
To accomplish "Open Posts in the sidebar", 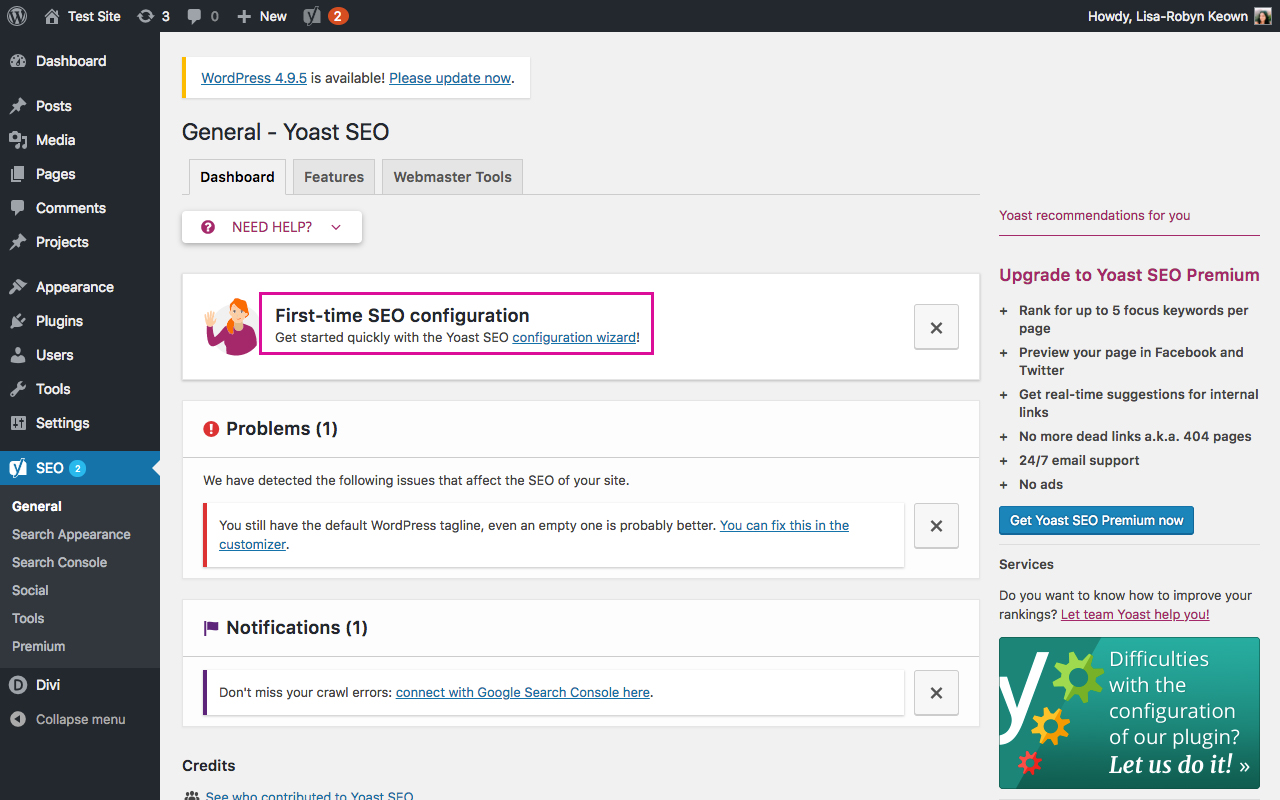I will (x=80, y=106).
